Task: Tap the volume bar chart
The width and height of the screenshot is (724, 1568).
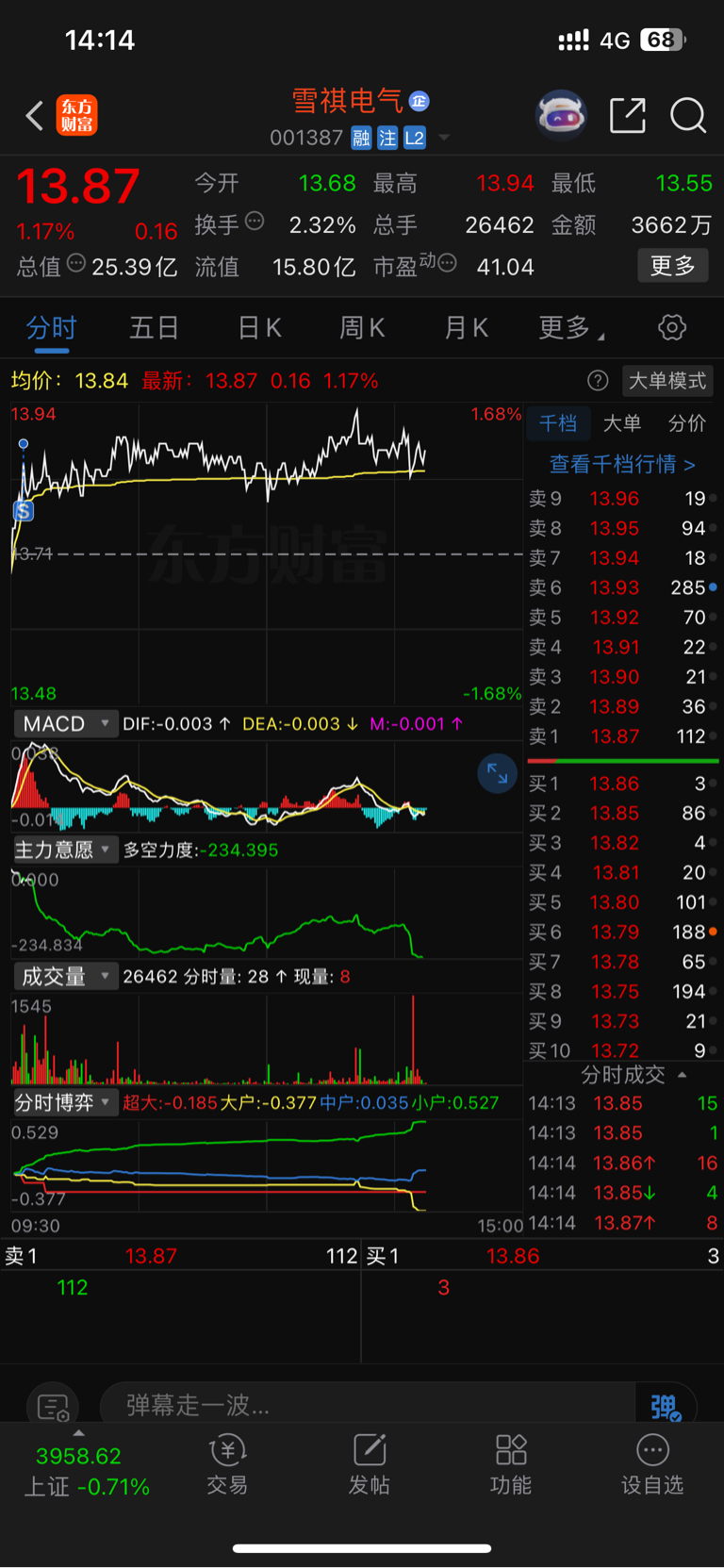Action: tap(267, 1039)
